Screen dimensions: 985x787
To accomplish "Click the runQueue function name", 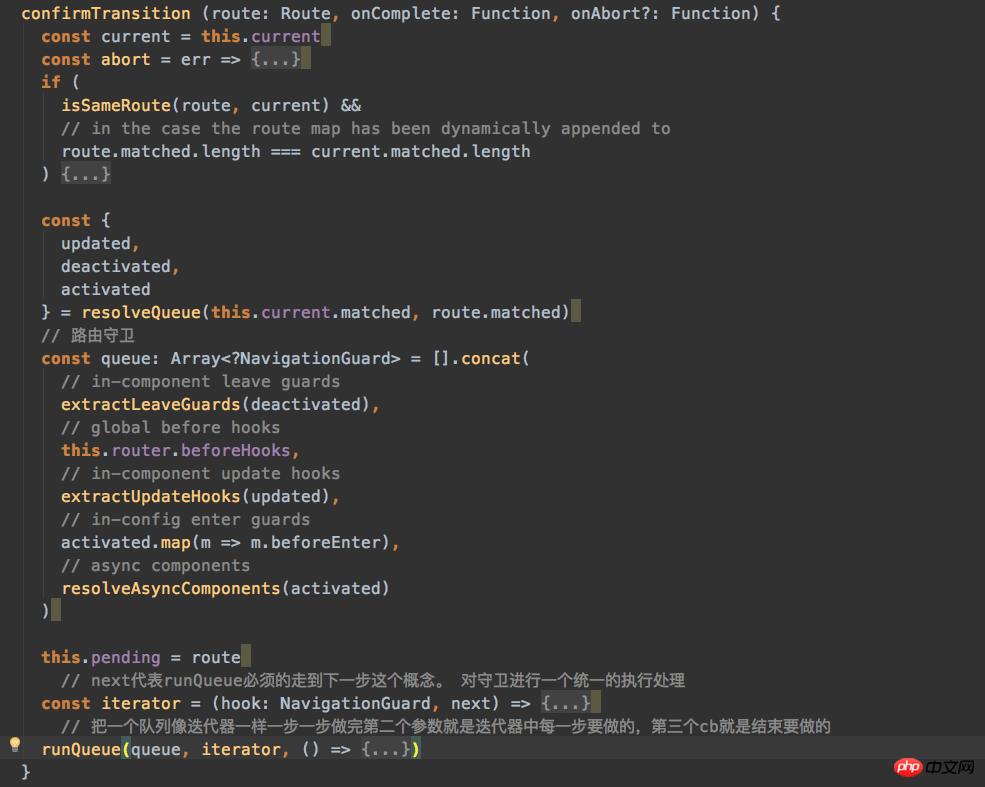I will click(x=81, y=749).
